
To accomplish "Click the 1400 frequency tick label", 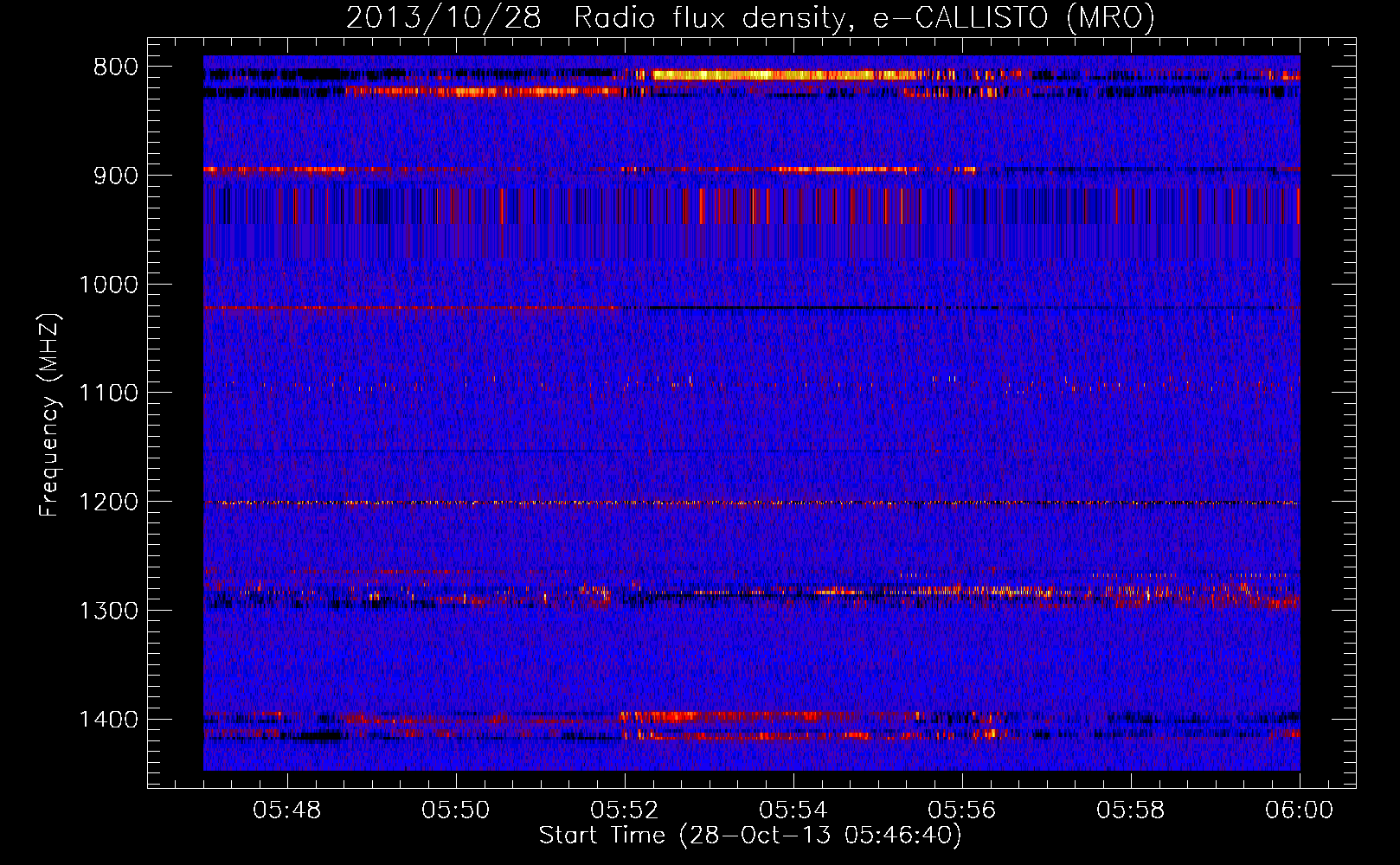I will pyautogui.click(x=108, y=720).
